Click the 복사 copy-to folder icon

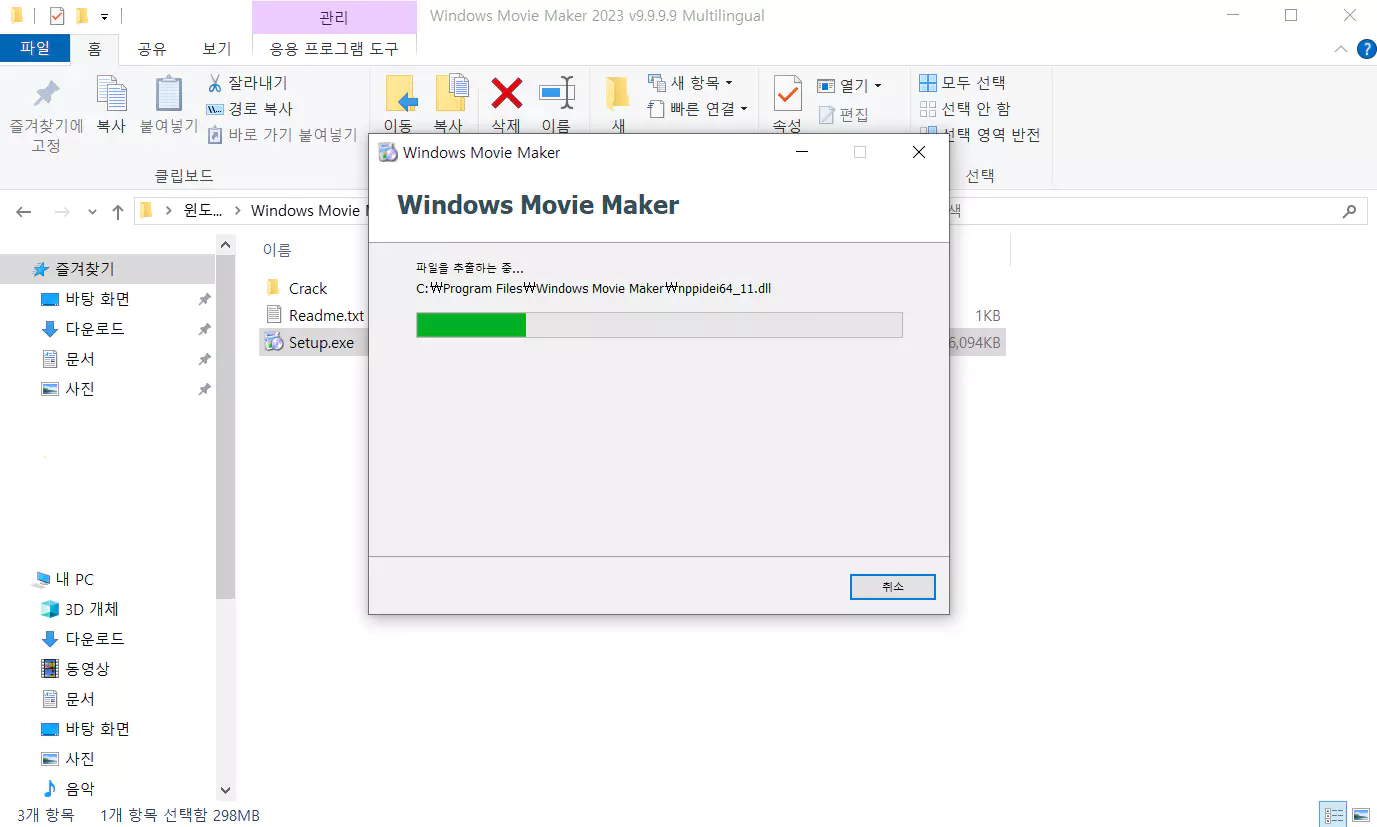pyautogui.click(x=452, y=93)
